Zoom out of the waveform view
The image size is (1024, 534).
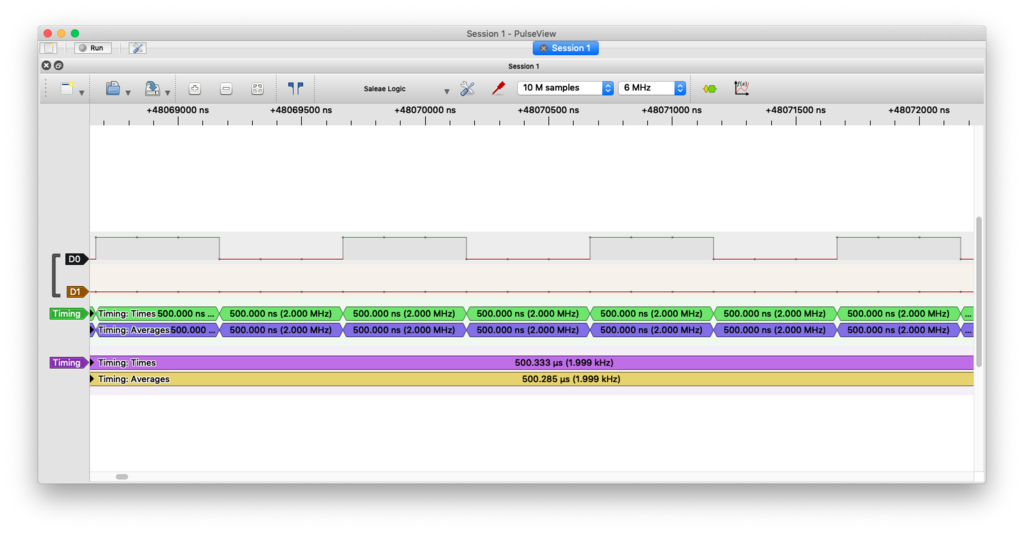coord(226,89)
